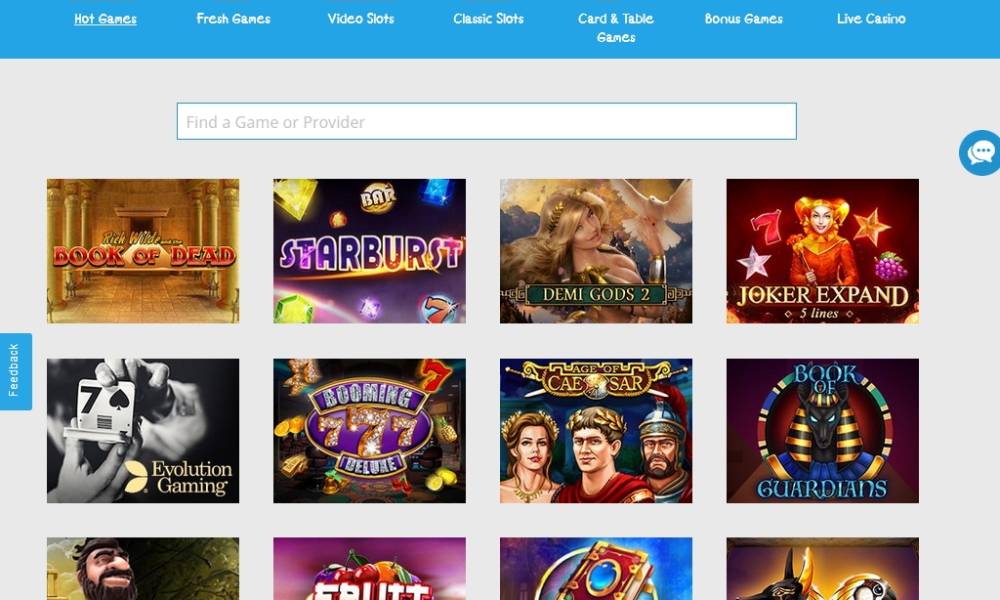Screen dimensions: 1000x600
Task: Play the Demi Gods 2 game
Action: click(596, 251)
